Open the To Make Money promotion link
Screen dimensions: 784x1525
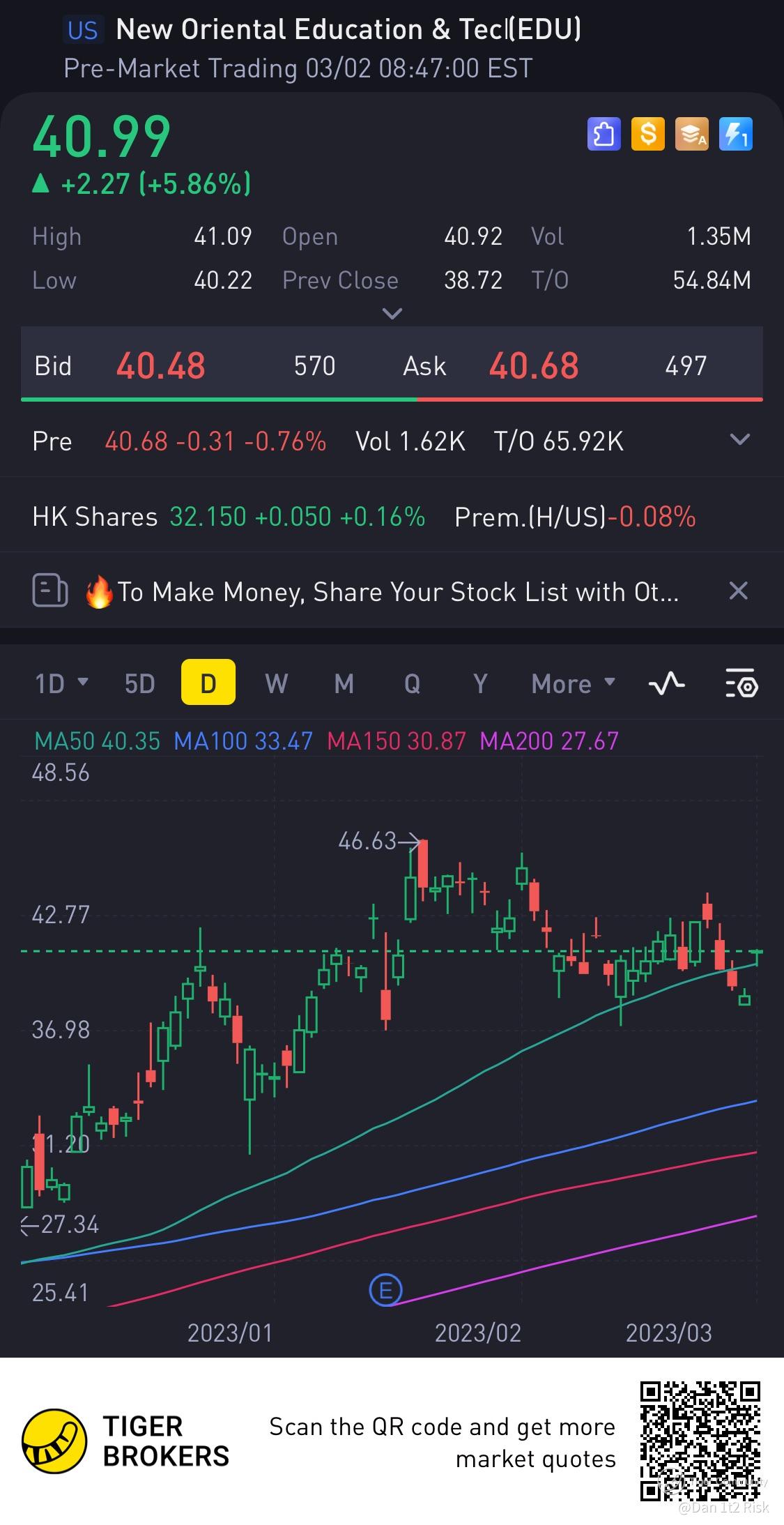click(381, 591)
